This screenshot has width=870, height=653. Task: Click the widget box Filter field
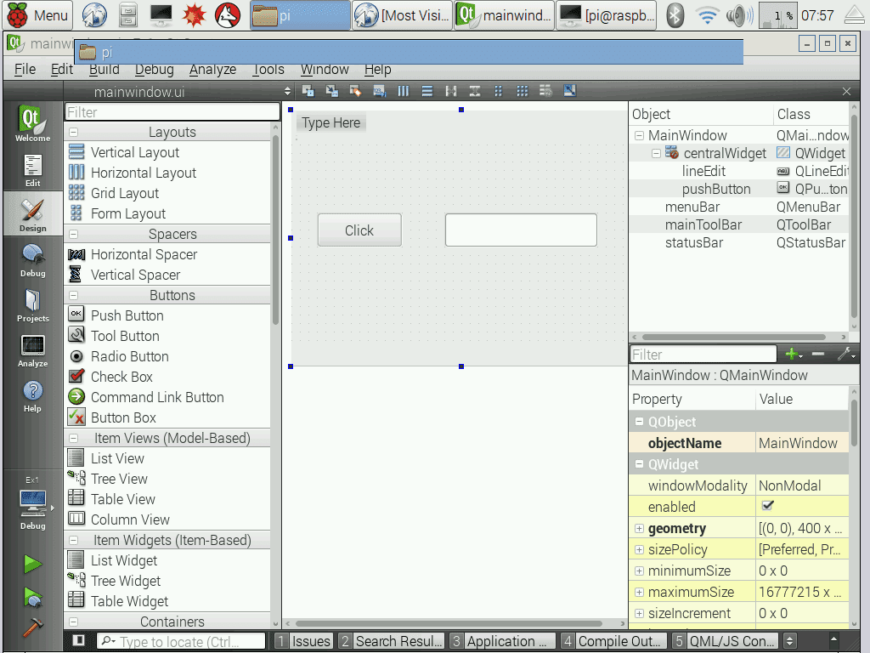point(172,112)
